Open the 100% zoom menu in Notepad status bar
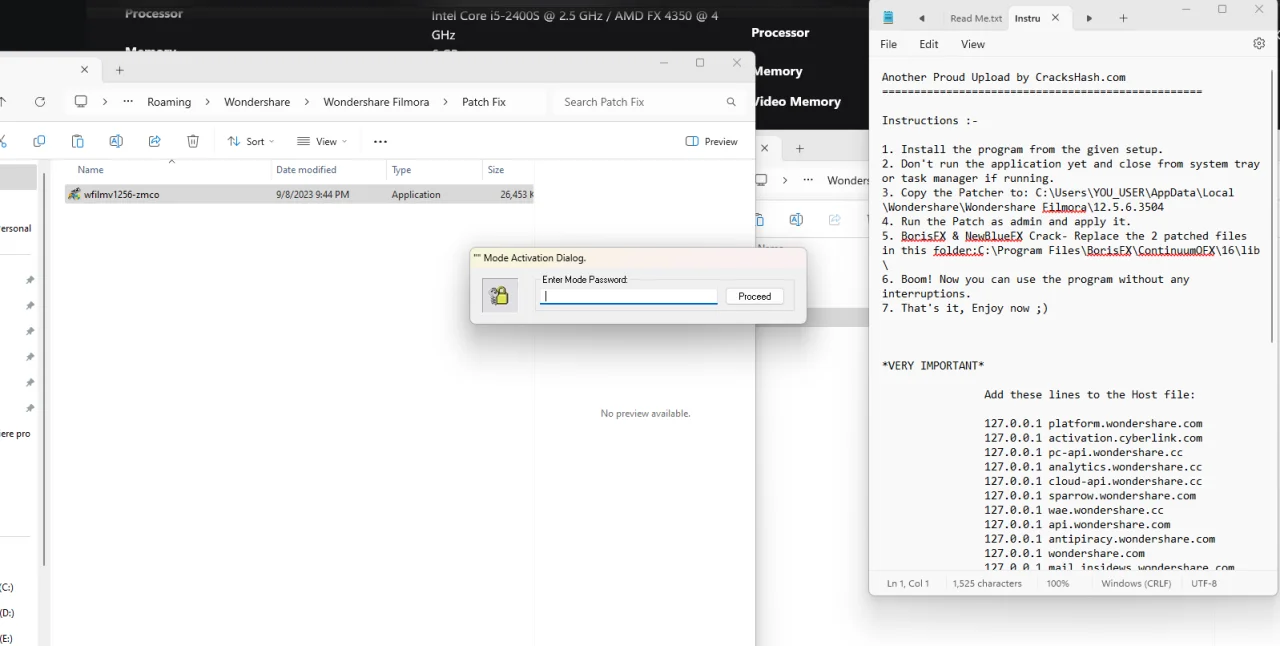The height and width of the screenshot is (646, 1280). click(1058, 583)
